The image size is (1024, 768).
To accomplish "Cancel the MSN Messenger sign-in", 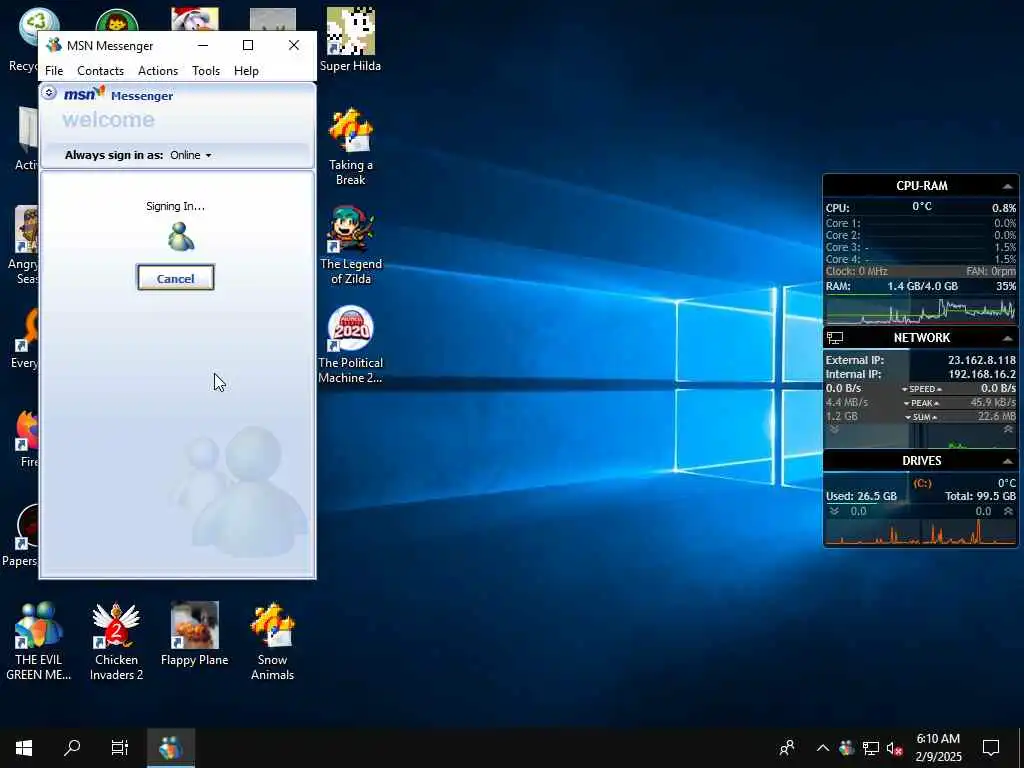I will pos(175,278).
